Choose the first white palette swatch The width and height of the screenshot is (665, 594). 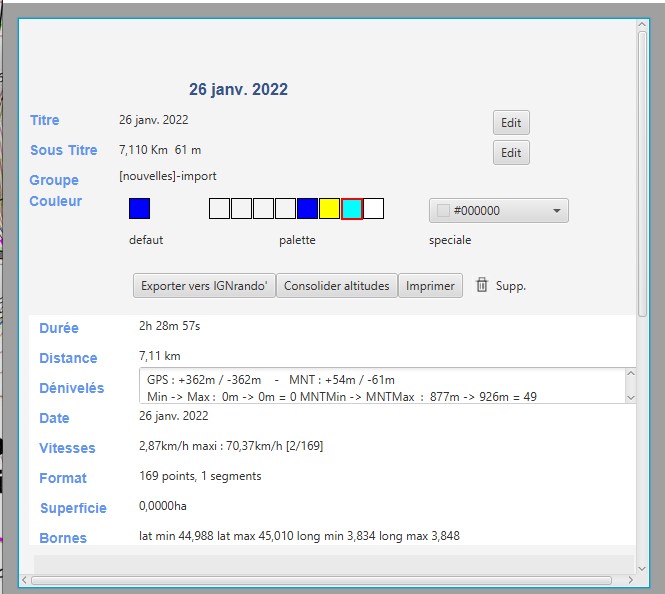point(219,209)
